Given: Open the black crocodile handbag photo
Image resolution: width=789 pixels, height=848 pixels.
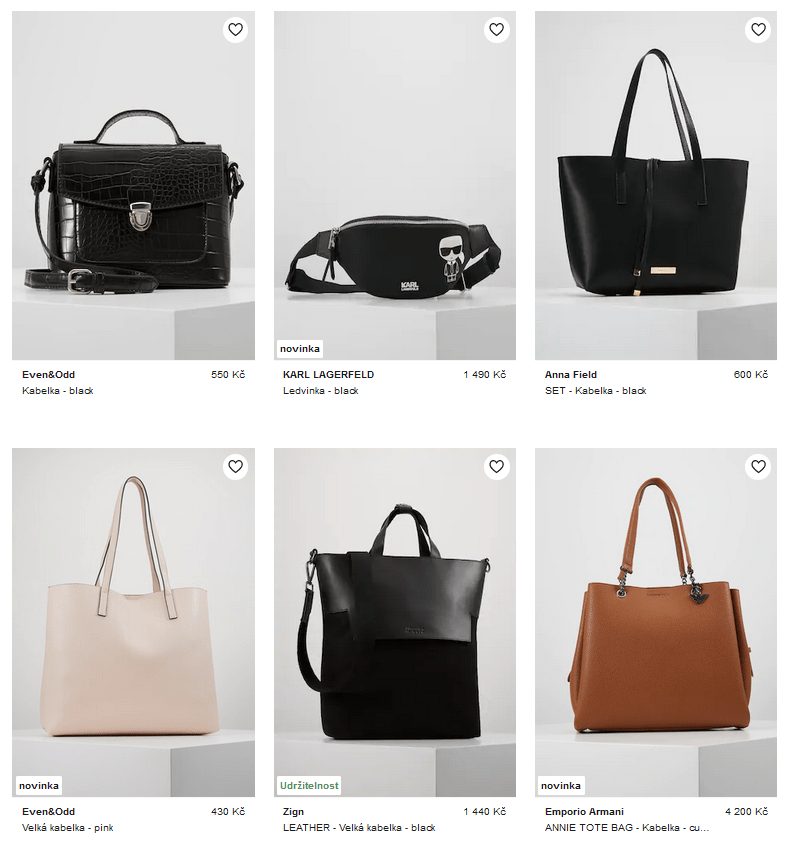Looking at the screenshot, I should pyautogui.click(x=134, y=186).
